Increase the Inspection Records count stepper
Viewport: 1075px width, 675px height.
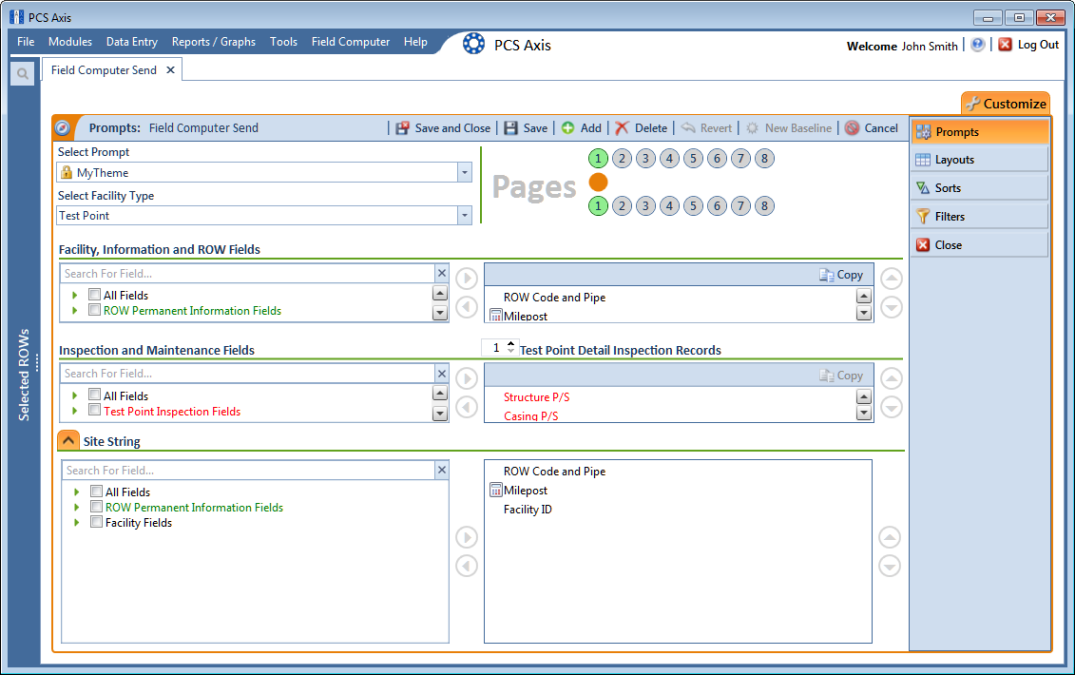[x=511, y=343]
